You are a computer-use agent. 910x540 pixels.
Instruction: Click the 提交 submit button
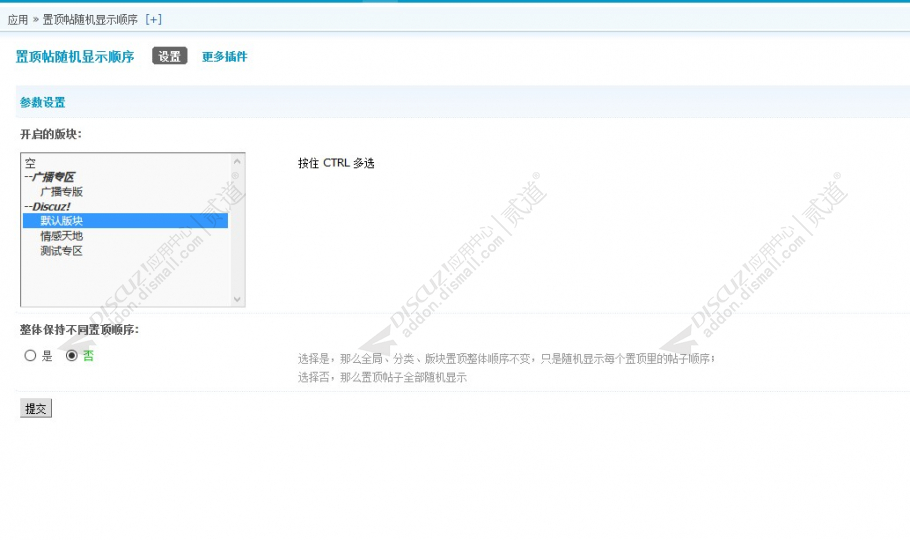[35, 408]
